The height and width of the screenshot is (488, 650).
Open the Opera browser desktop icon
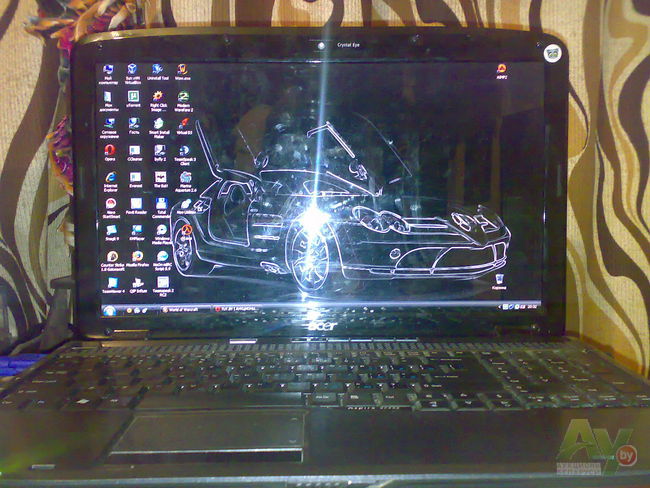click(109, 151)
